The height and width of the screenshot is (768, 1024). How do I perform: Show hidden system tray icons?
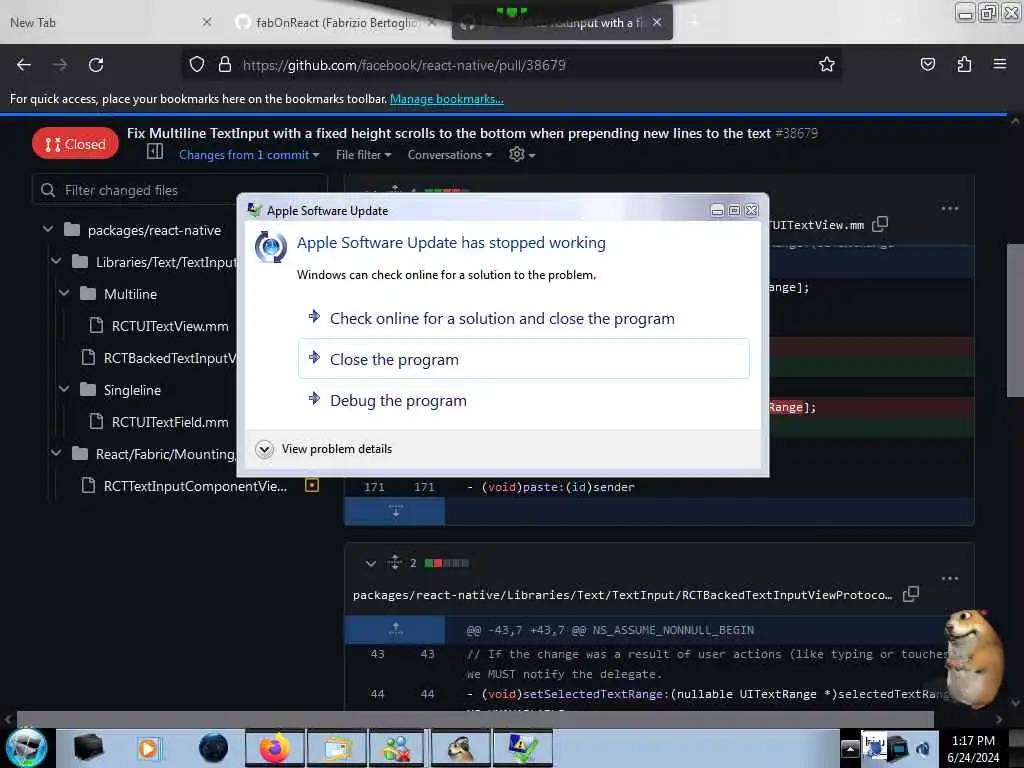(850, 748)
